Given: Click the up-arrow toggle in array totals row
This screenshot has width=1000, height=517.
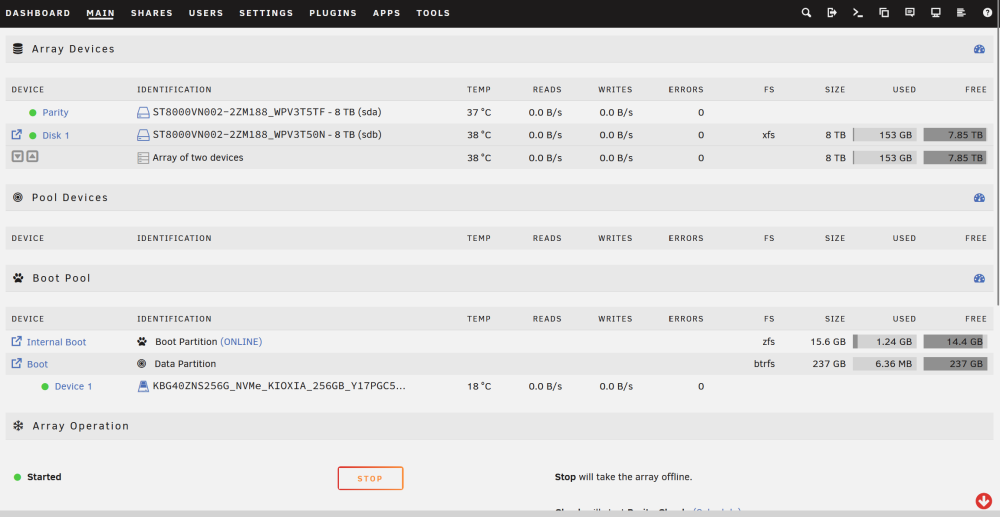Looking at the screenshot, I should coord(33,156).
